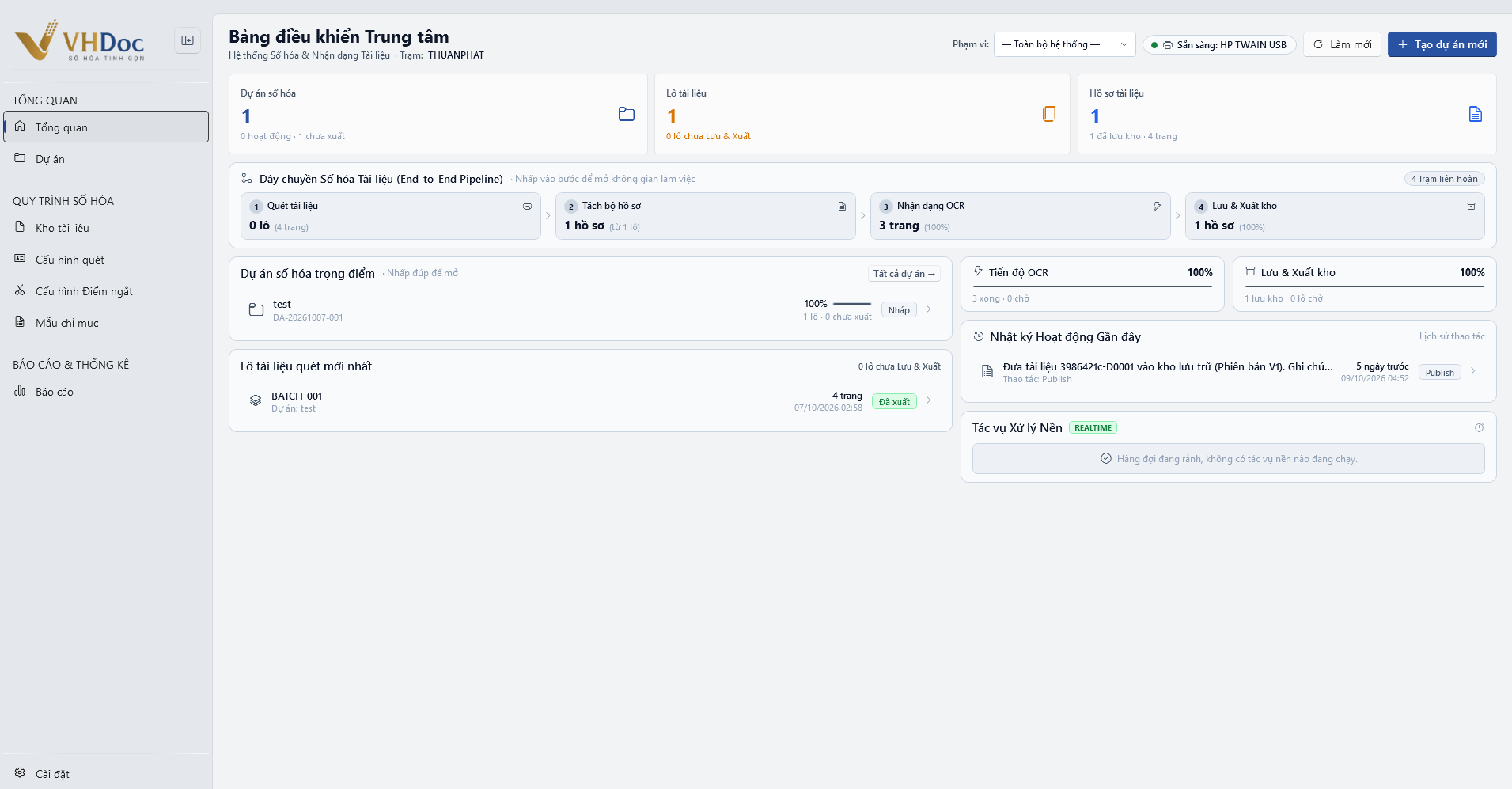Click the document icon in the activity log entry
This screenshot has height=789, width=1512.
tap(987, 371)
